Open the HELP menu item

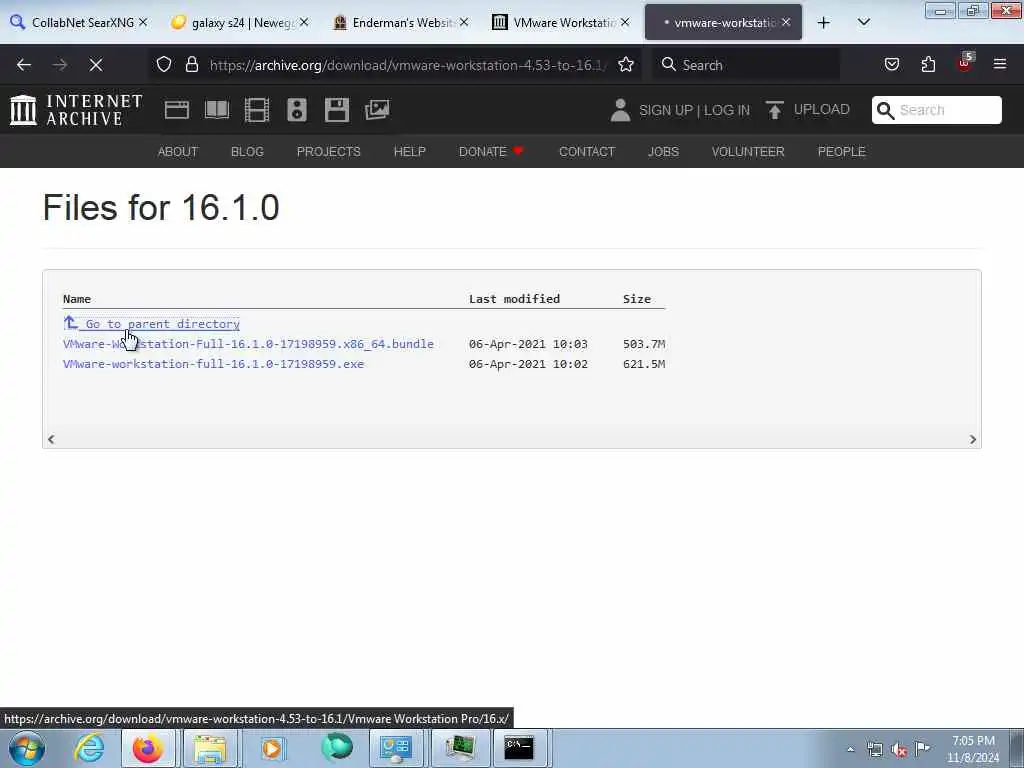click(x=409, y=152)
